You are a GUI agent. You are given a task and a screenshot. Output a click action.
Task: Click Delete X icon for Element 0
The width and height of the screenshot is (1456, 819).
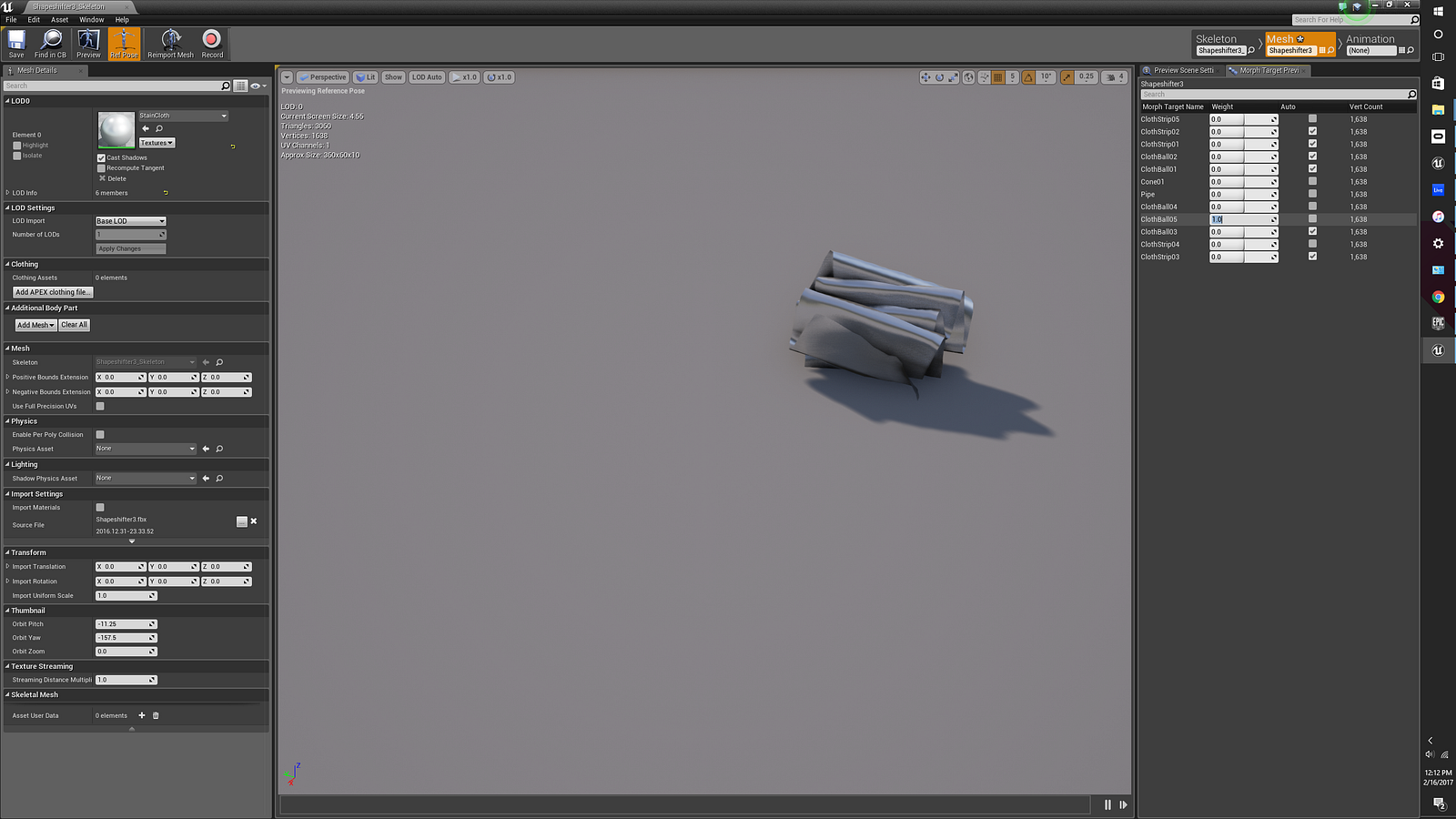[102, 178]
